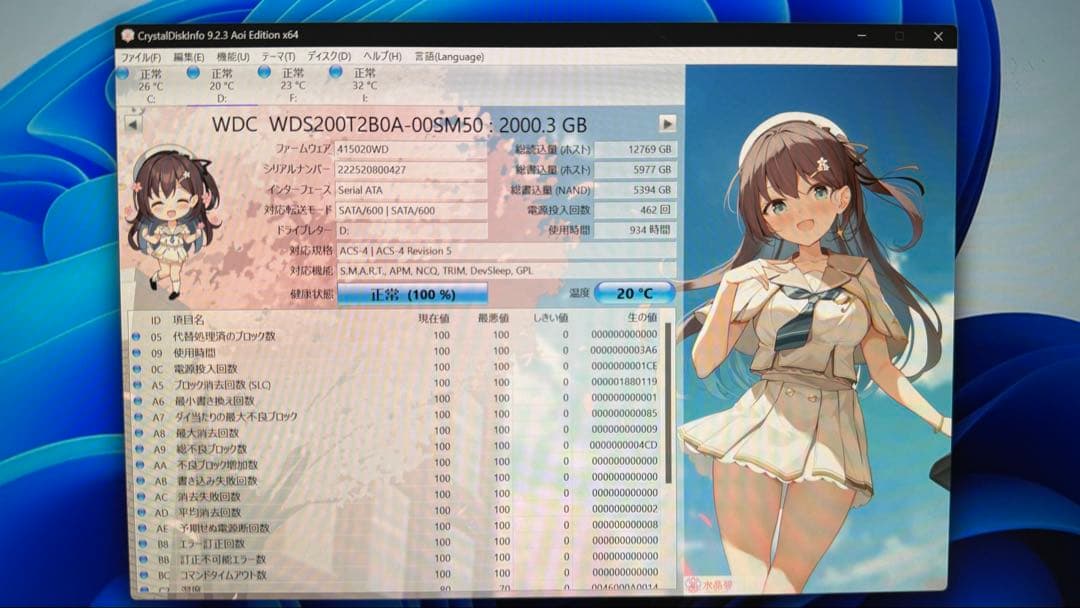This screenshot has width=1080, height=608.
Task: Click total host writes value 5977 GB
Action: coord(635,169)
